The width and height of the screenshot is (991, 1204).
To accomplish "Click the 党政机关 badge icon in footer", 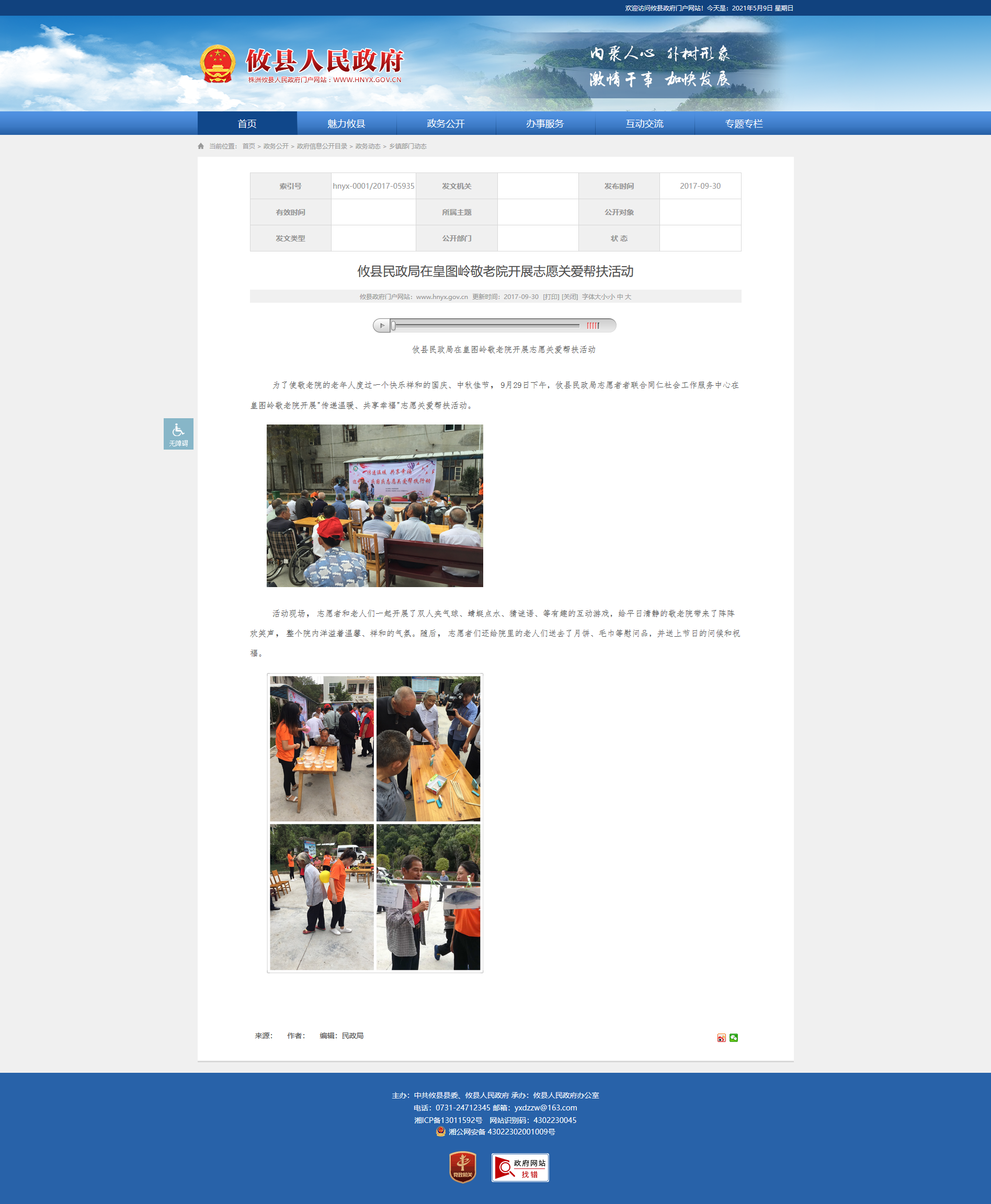I will (x=462, y=1167).
